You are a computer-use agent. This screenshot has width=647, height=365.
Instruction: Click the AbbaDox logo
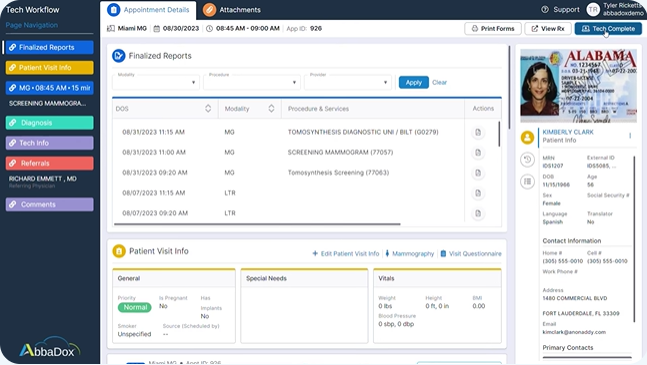tap(50, 348)
